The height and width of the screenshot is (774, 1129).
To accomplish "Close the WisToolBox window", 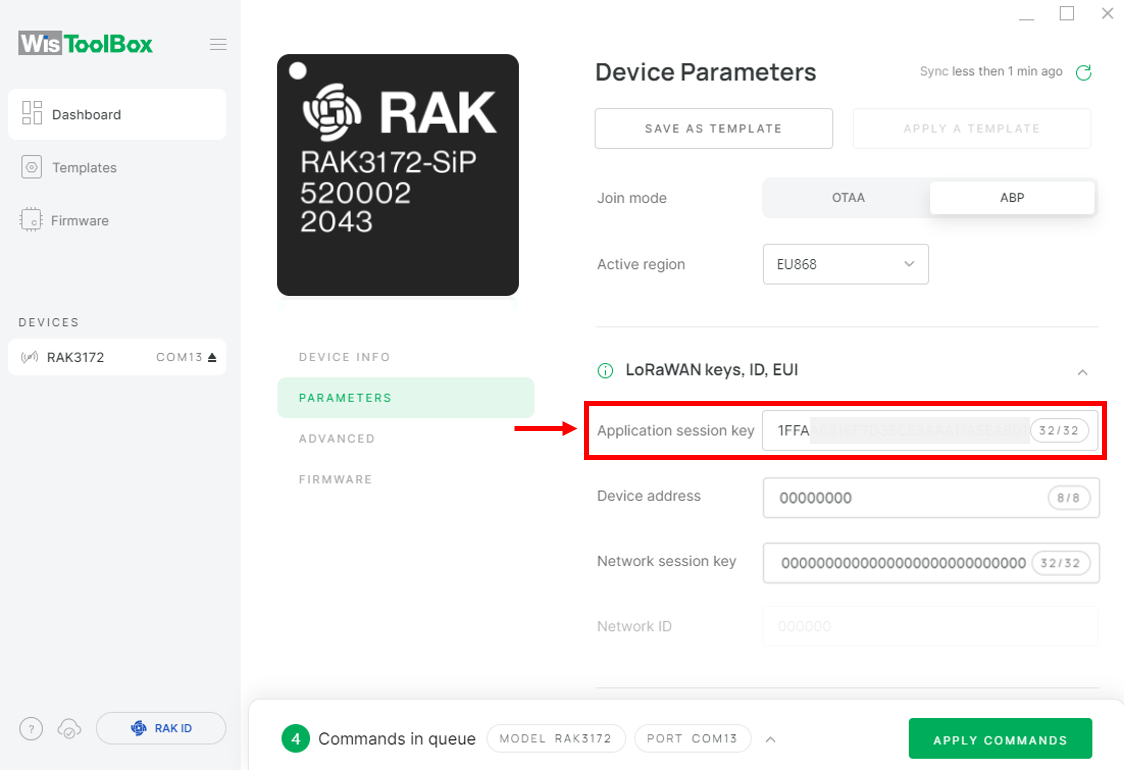I will [x=1107, y=13].
